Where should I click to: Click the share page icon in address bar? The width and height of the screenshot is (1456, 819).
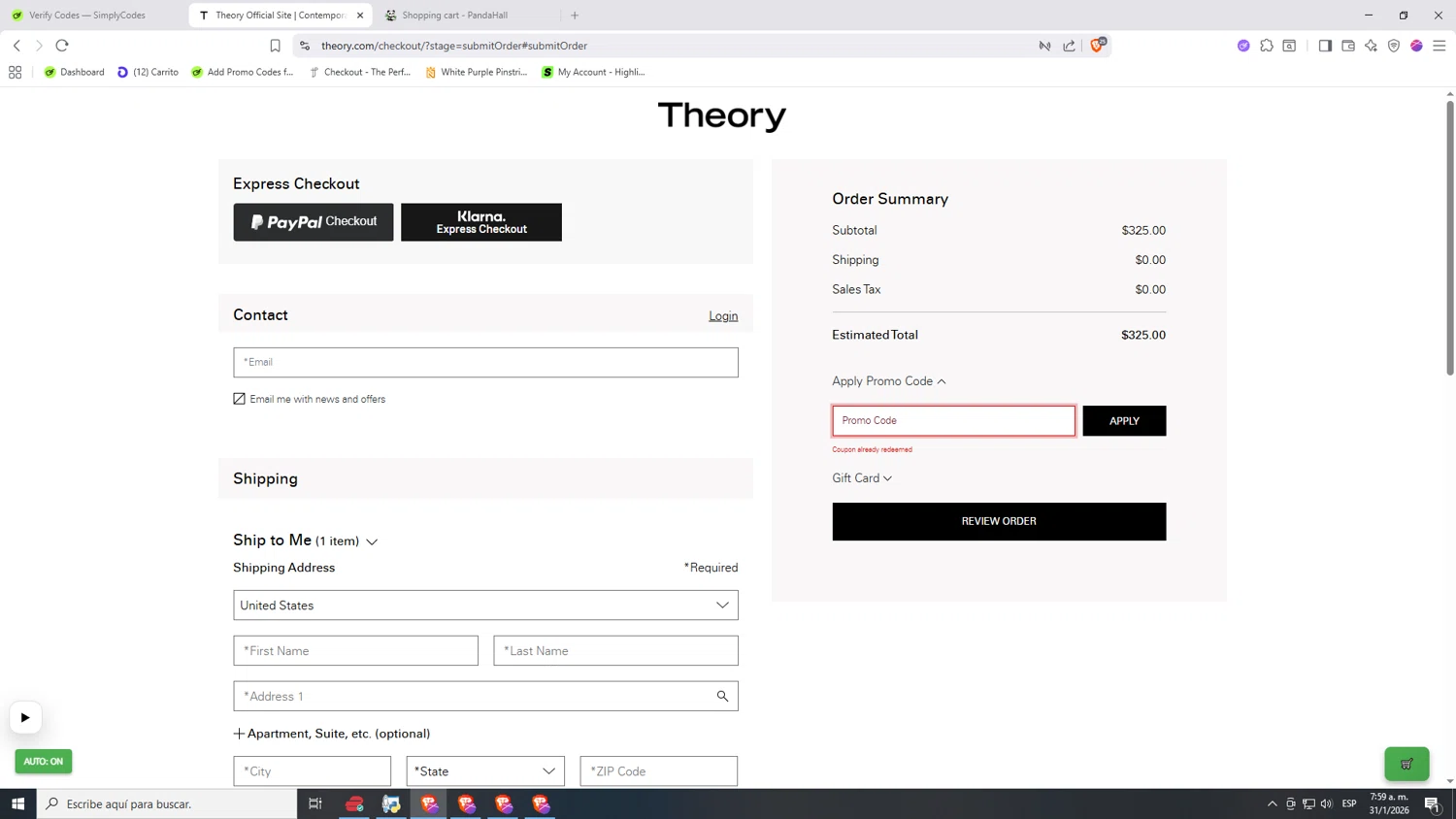click(x=1069, y=46)
